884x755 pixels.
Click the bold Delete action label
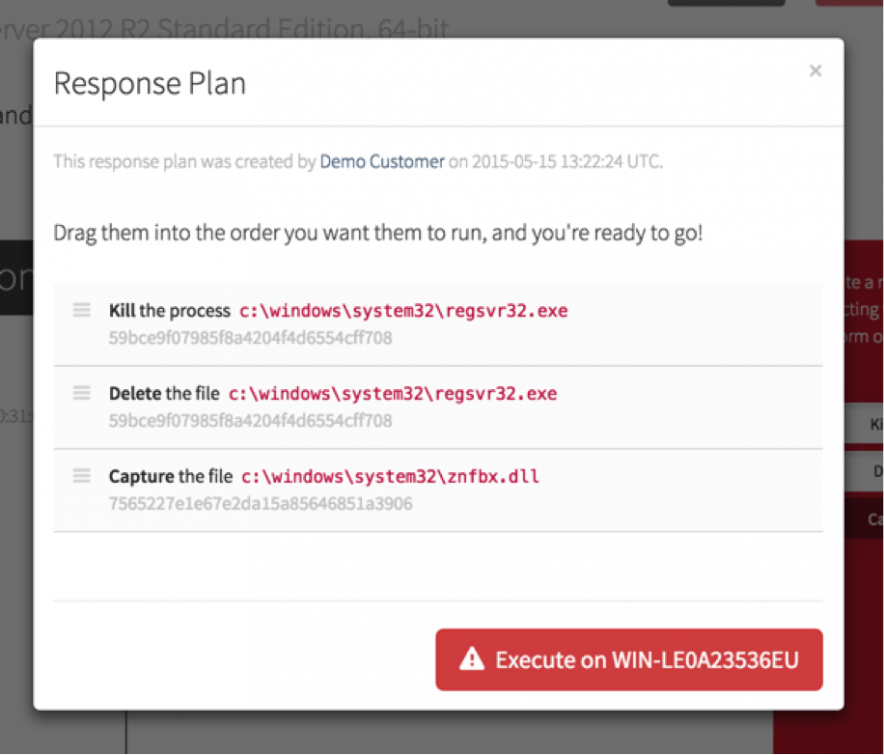click(x=135, y=394)
